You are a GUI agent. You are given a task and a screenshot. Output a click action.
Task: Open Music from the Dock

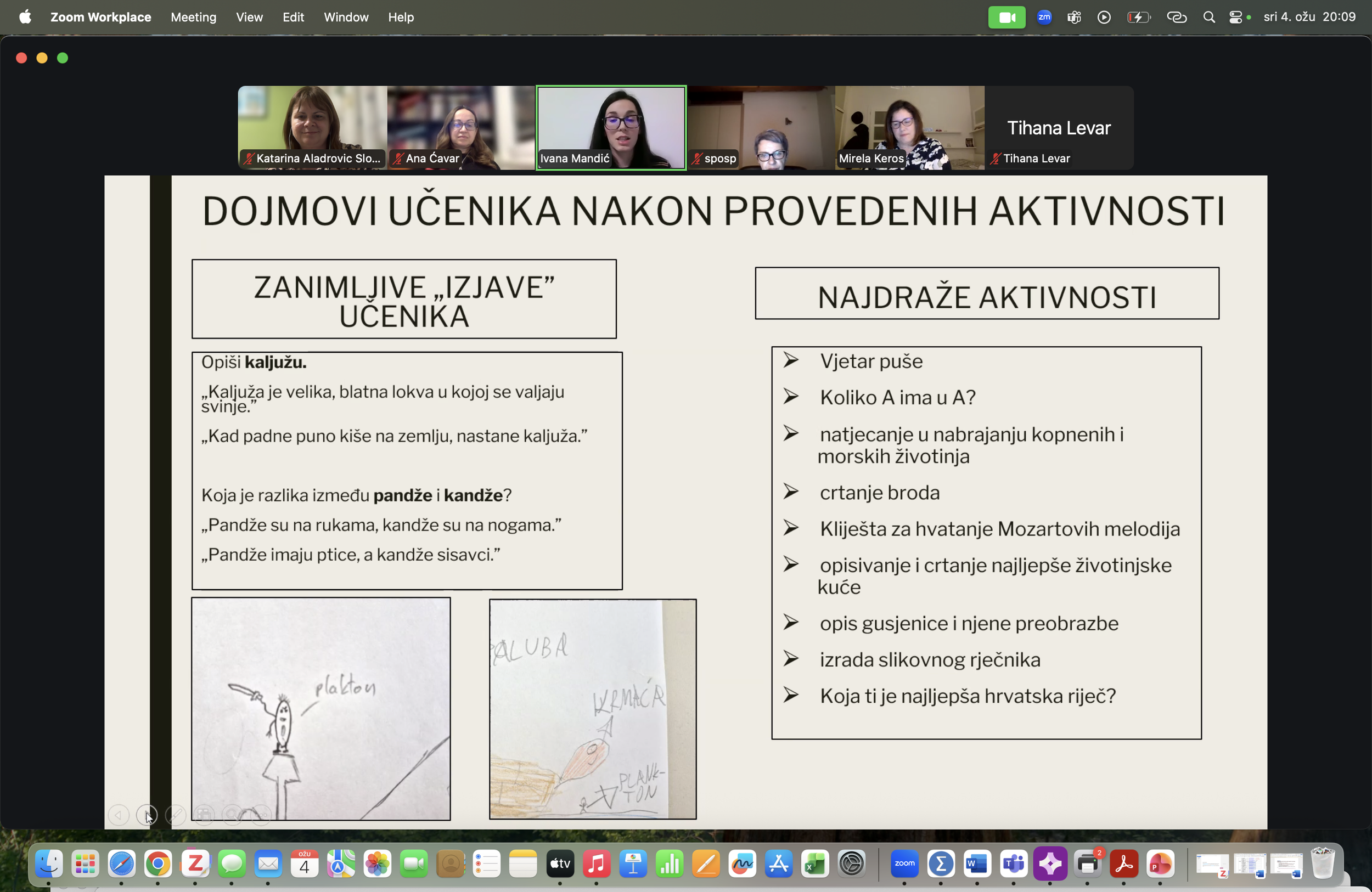point(597,863)
